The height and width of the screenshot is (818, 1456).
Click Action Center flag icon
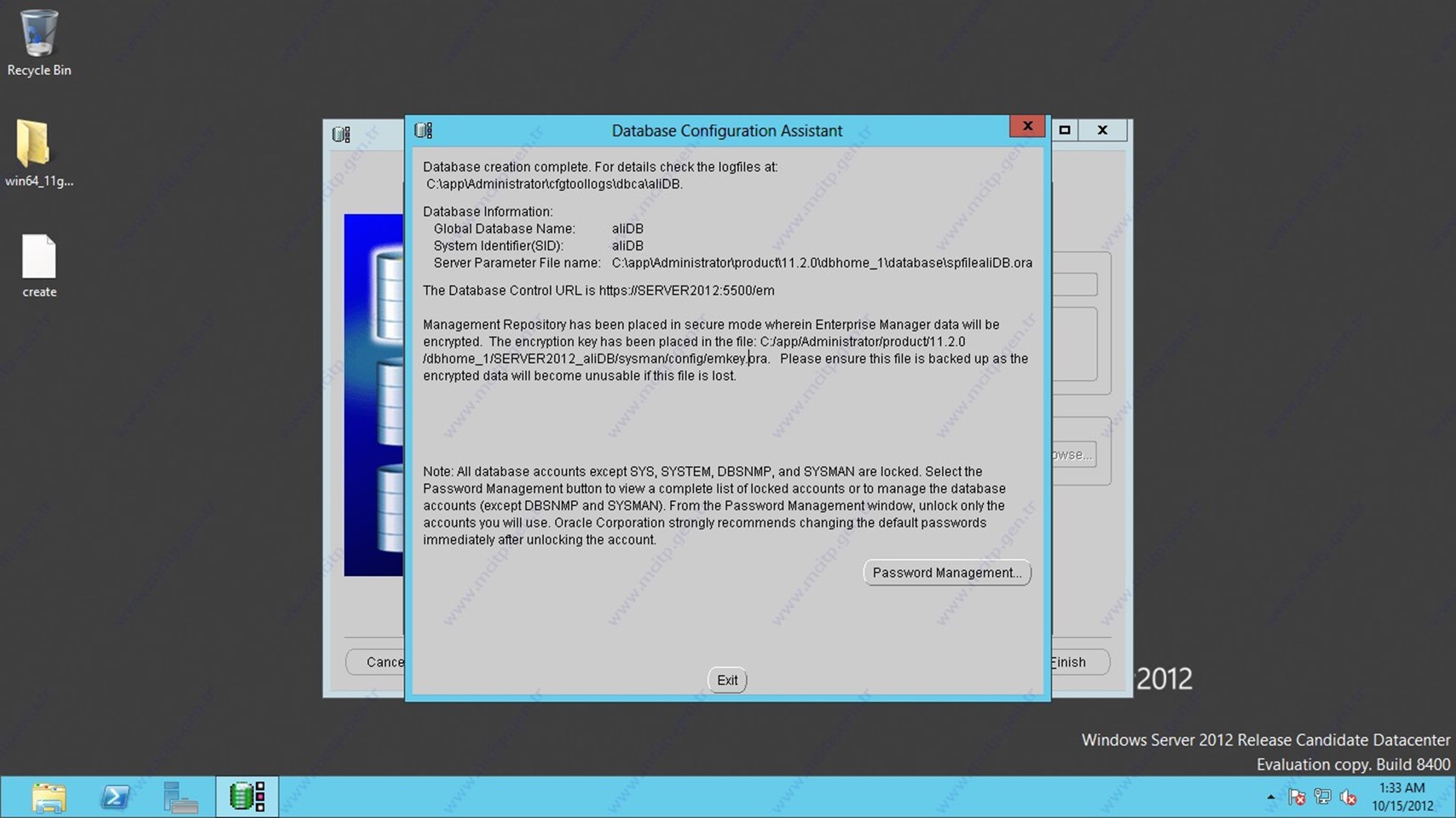[x=1297, y=798]
